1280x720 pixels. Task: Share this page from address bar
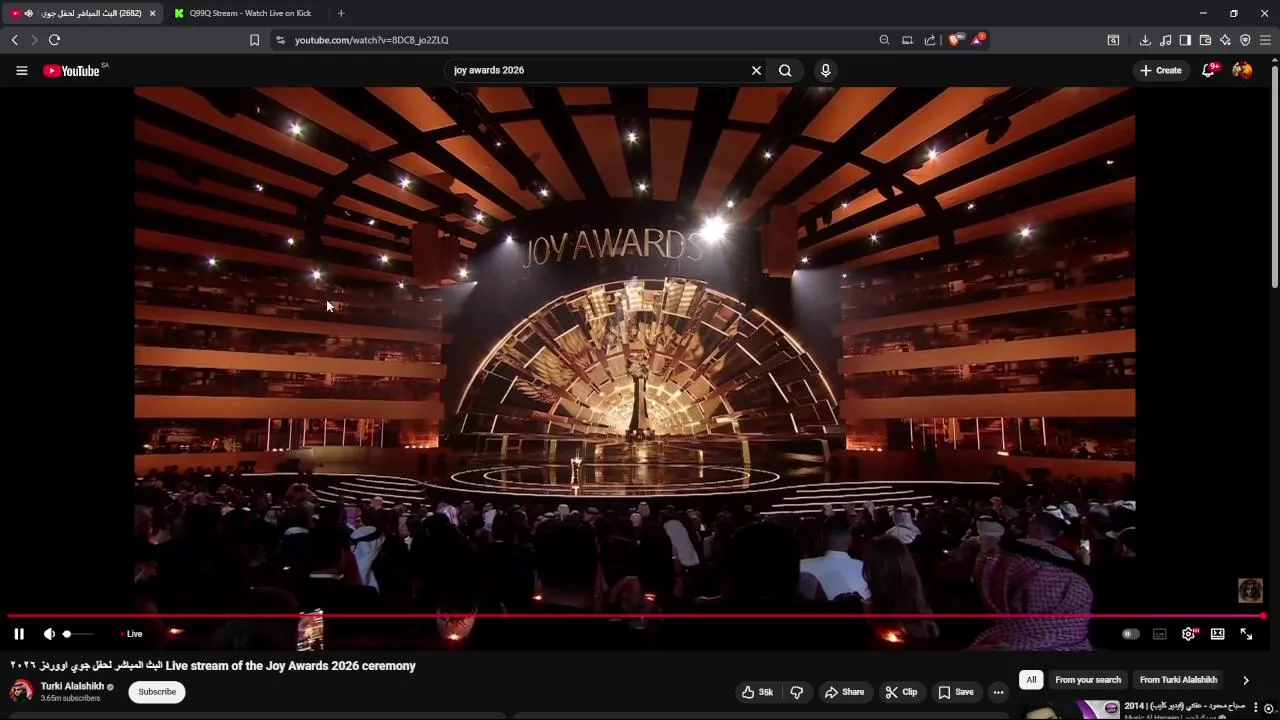pyautogui.click(x=930, y=40)
